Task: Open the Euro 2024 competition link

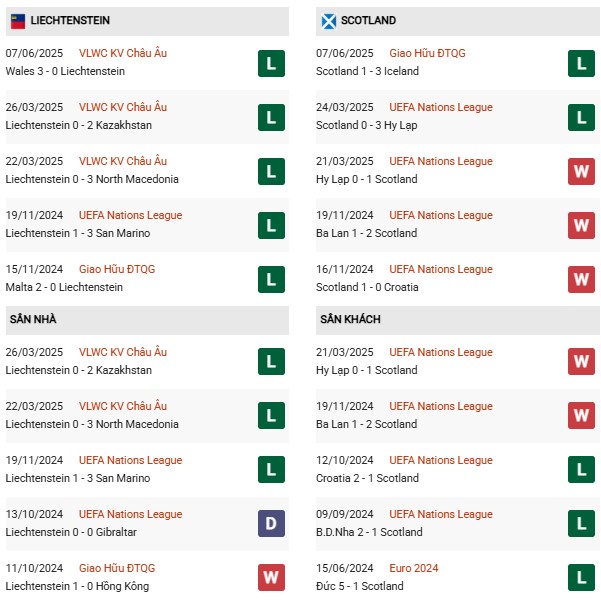Action: tap(414, 568)
